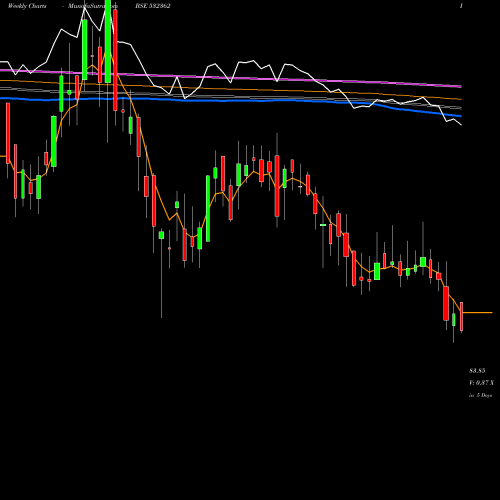Click the latest red candlestick at chart end
This screenshot has width=500, height=500.
(462, 317)
